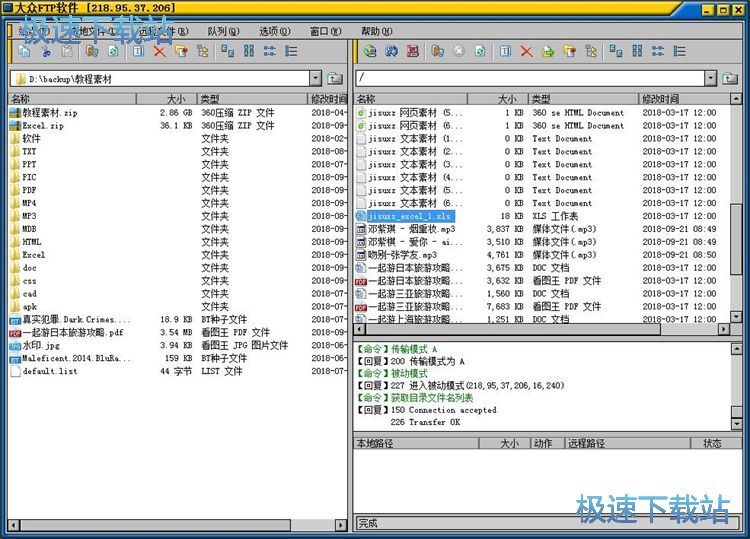Image resolution: width=750 pixels, height=539 pixels.
Task: Click inside the local path field
Action: point(160,78)
